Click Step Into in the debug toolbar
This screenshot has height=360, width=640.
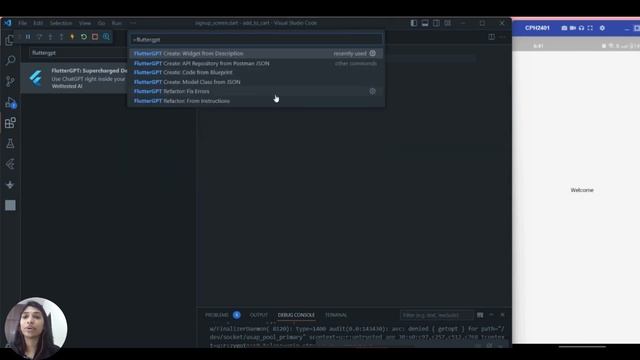point(50,37)
